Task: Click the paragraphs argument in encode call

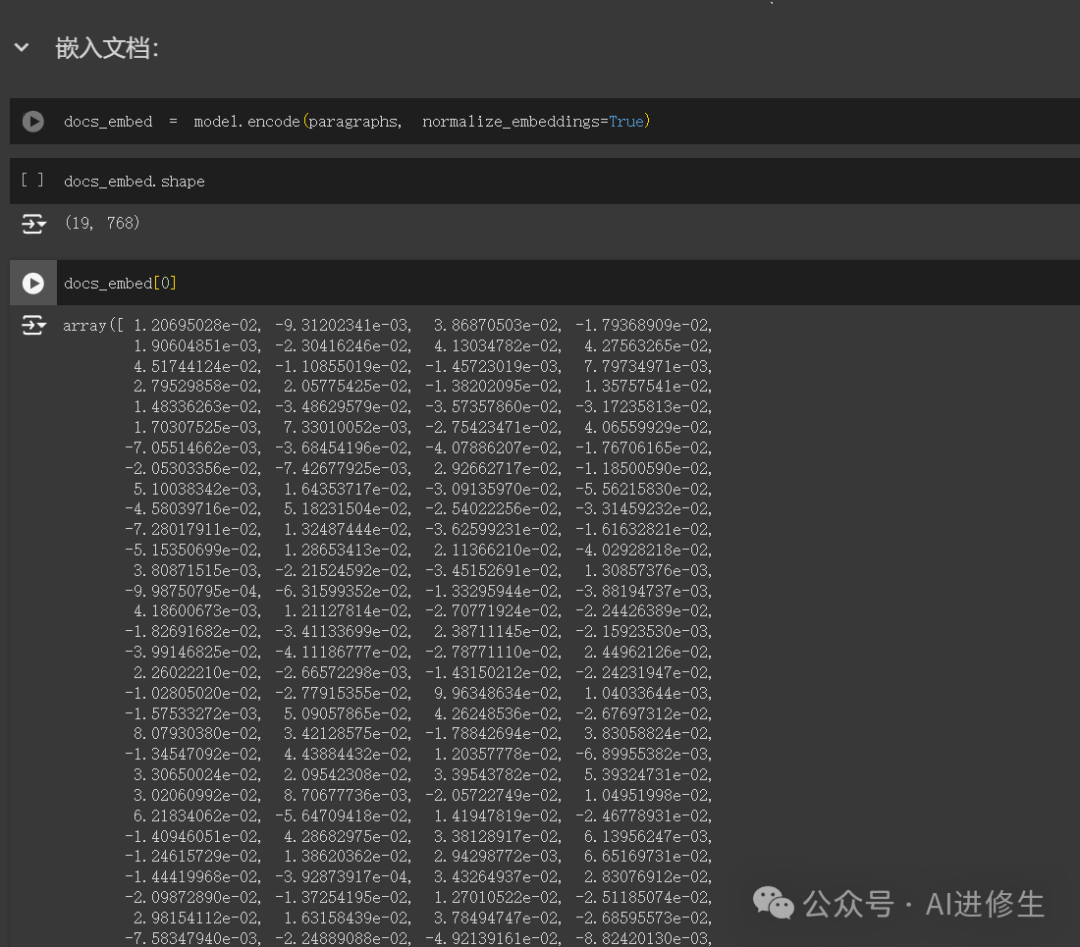Action: coord(353,121)
